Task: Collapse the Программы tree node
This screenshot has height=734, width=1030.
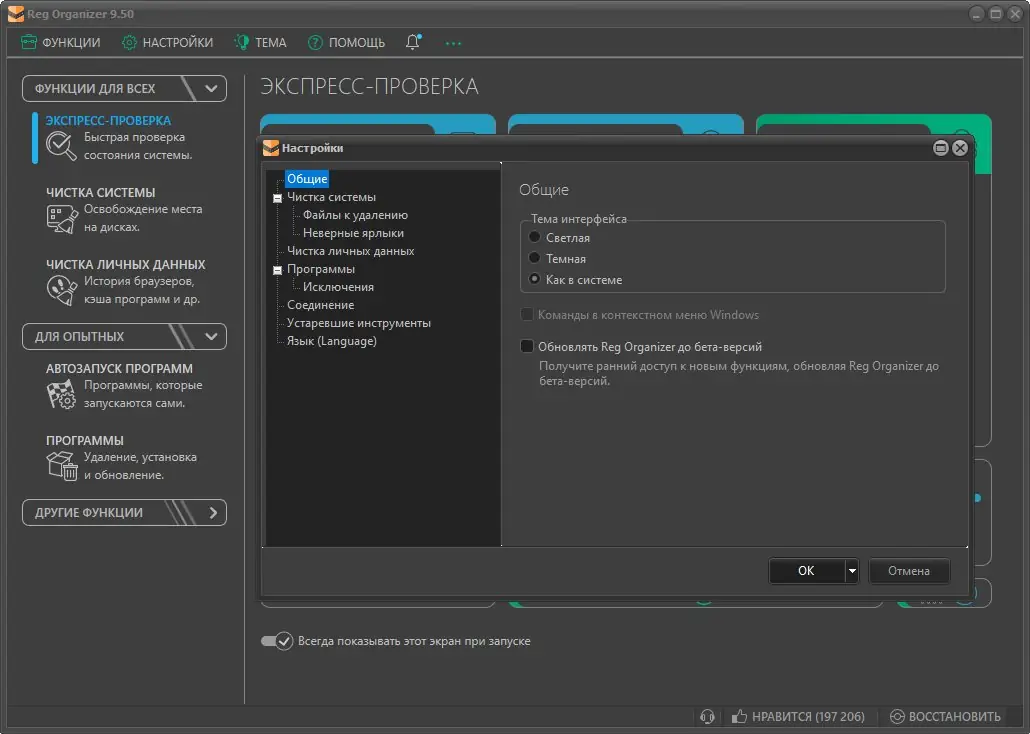Action: [x=277, y=270]
